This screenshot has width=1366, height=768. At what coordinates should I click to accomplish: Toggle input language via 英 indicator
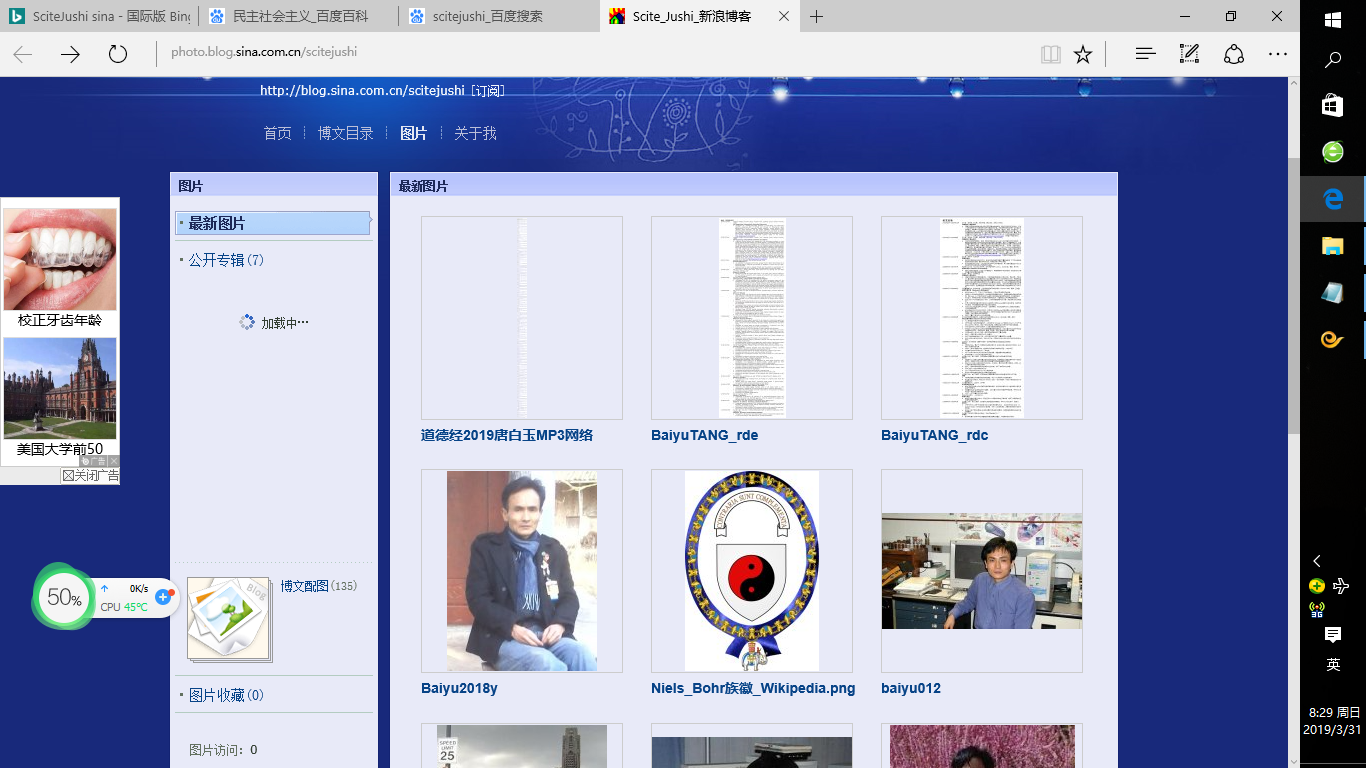[1332, 665]
